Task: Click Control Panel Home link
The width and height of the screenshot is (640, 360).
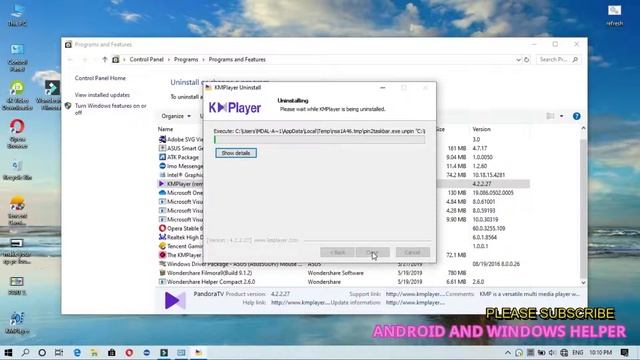Action: [x=100, y=78]
